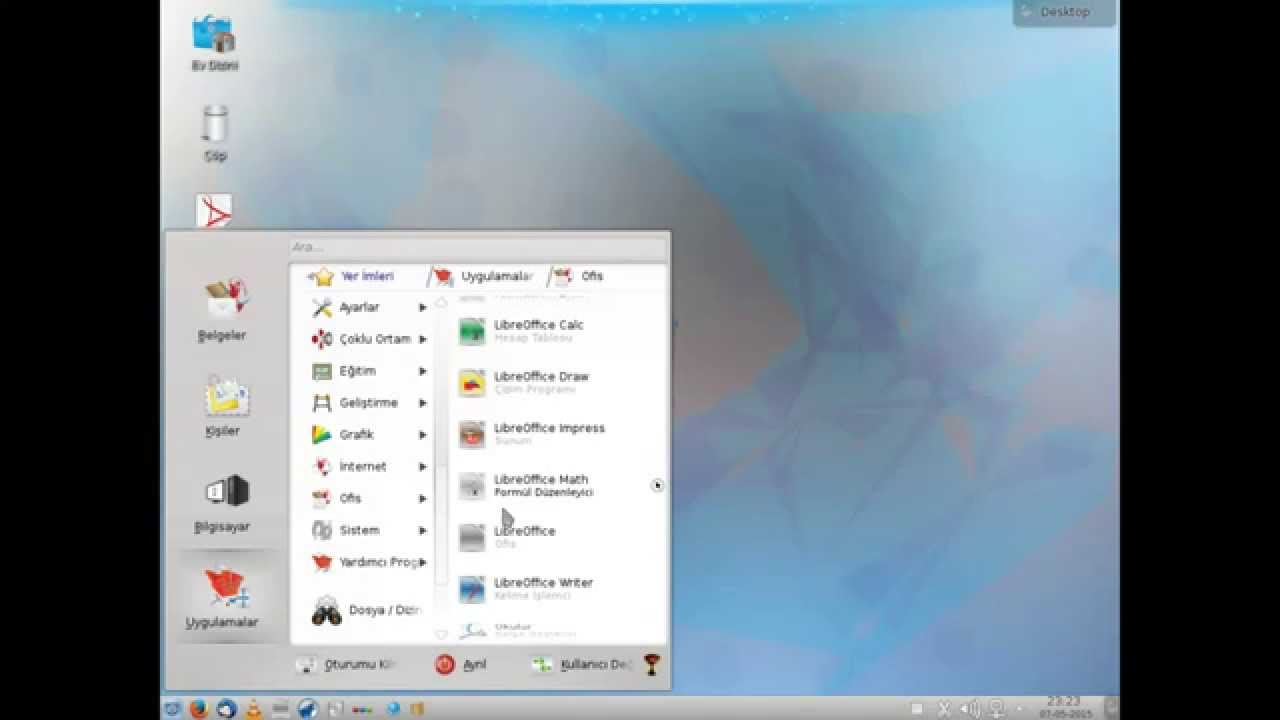The image size is (1280, 720).
Task: Expand the Ofis submenu
Action: (x=369, y=498)
